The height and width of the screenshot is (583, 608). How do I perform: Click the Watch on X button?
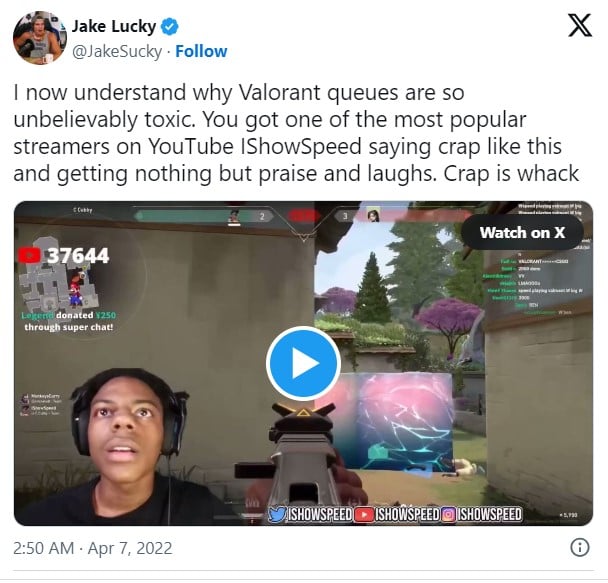(522, 233)
